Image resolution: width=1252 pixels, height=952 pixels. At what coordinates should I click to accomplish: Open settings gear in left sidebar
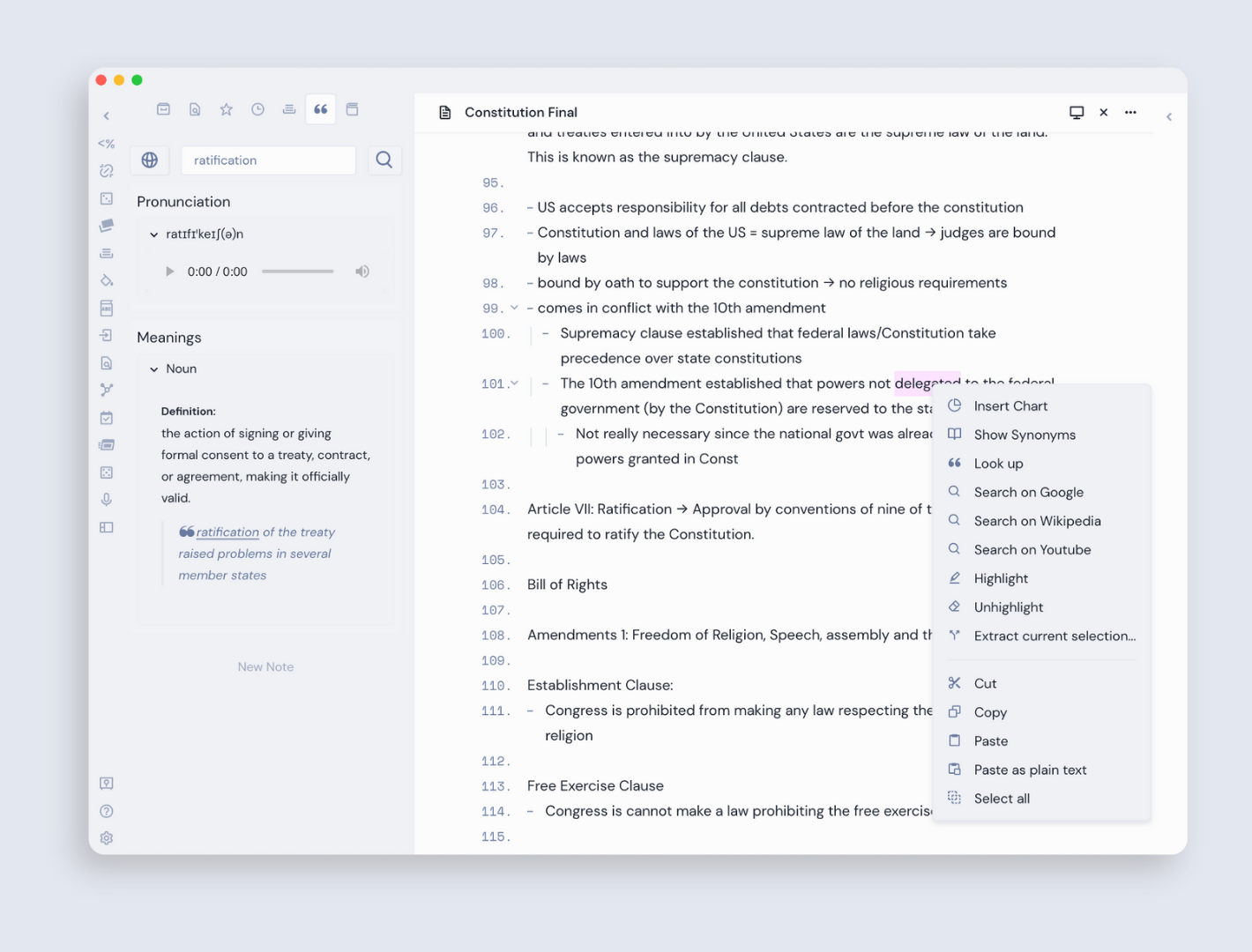107,838
